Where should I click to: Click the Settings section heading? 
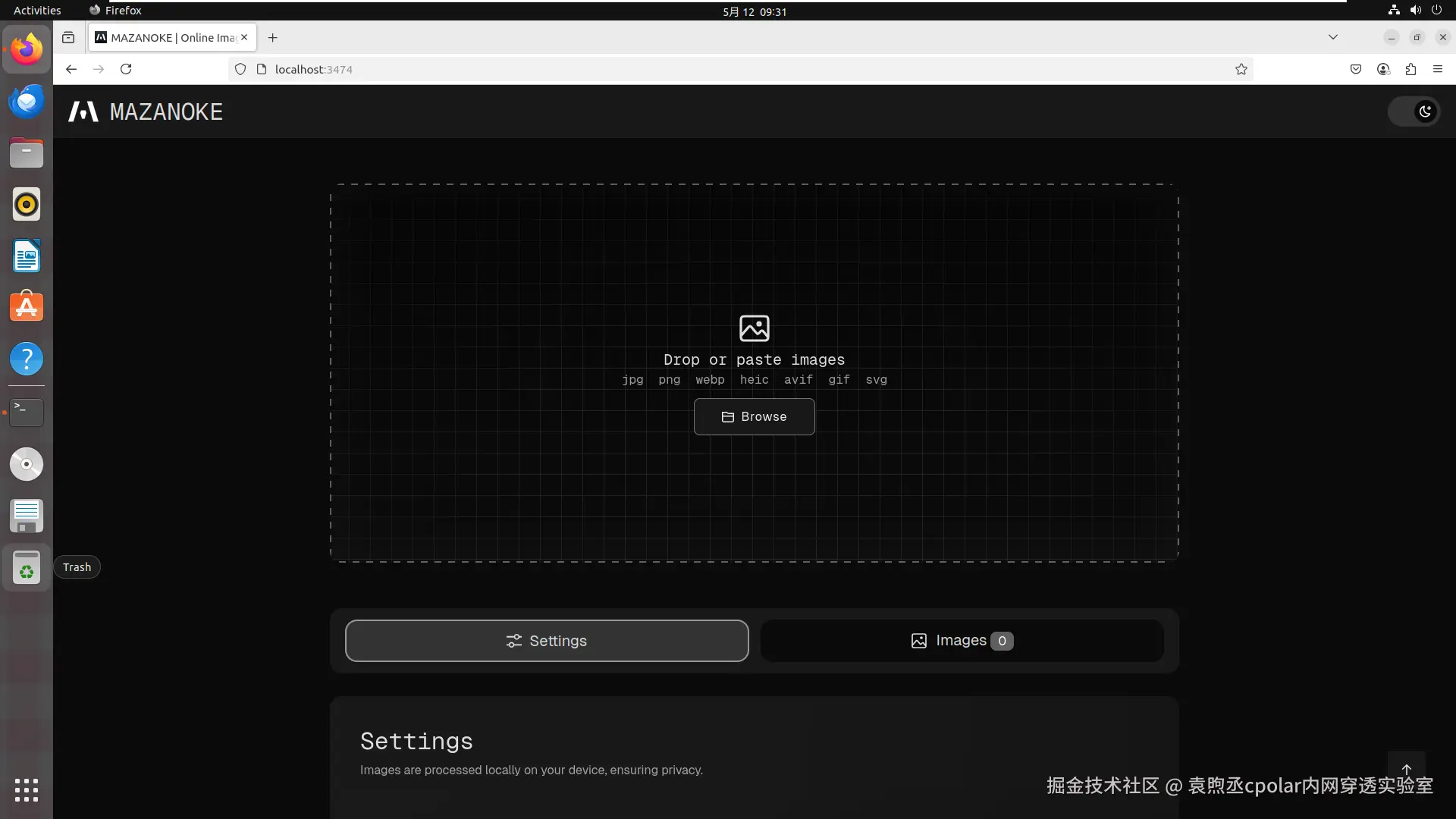point(416,741)
